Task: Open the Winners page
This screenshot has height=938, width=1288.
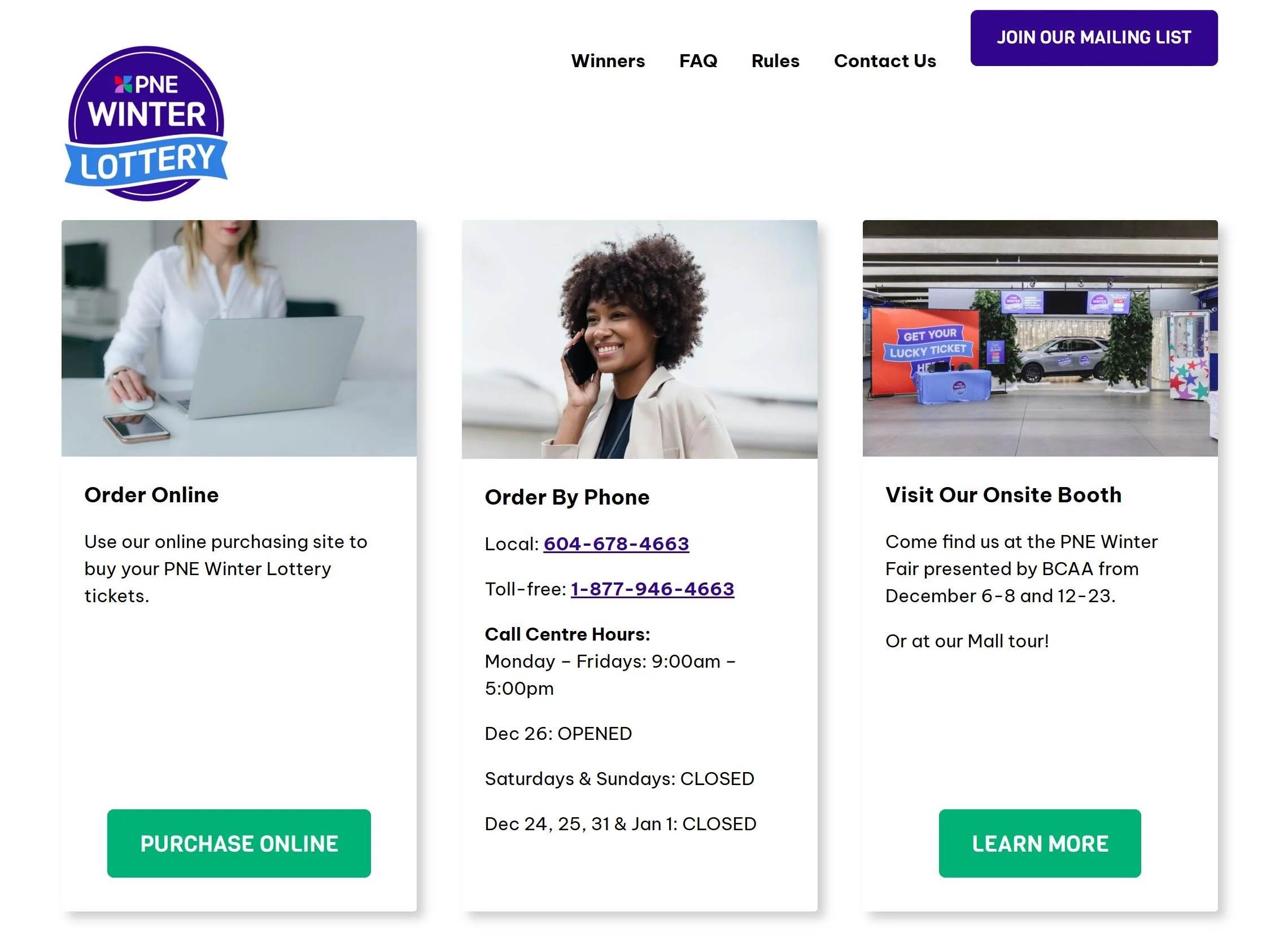Action: tap(609, 61)
